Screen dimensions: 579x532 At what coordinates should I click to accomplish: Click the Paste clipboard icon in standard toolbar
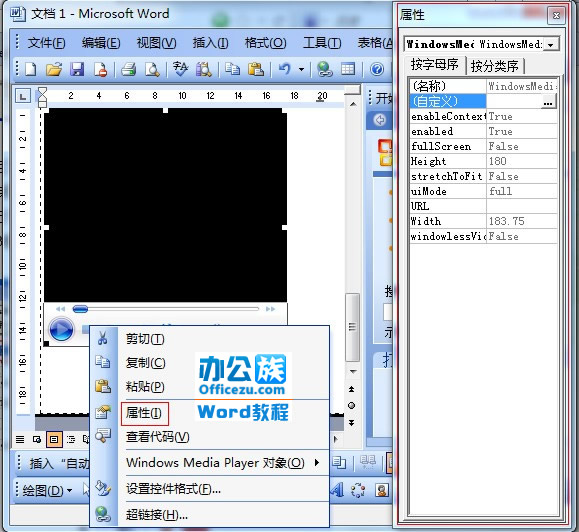256,69
